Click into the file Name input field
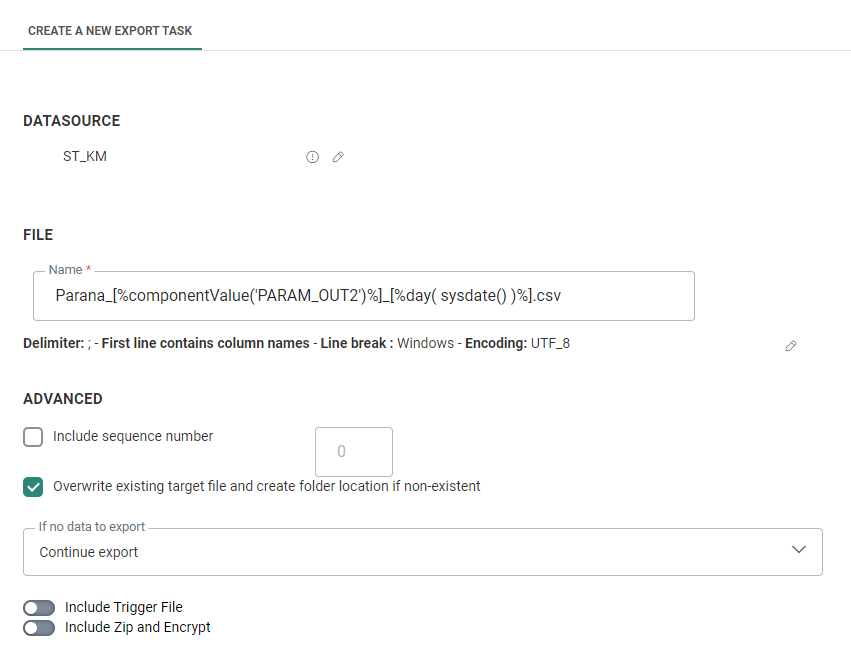851x655 pixels. [364, 296]
